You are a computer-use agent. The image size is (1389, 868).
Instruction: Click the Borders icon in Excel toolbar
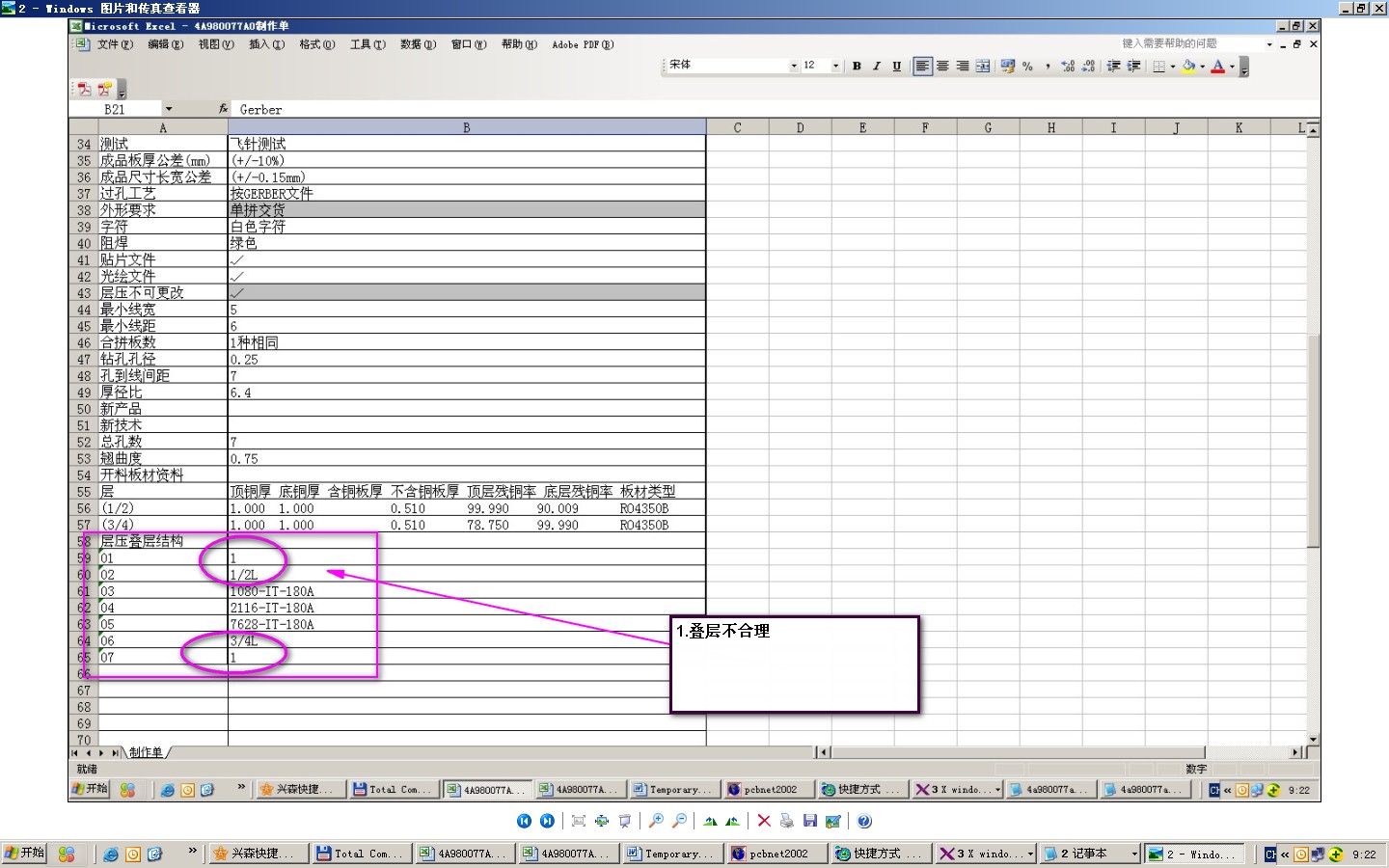[1159, 66]
